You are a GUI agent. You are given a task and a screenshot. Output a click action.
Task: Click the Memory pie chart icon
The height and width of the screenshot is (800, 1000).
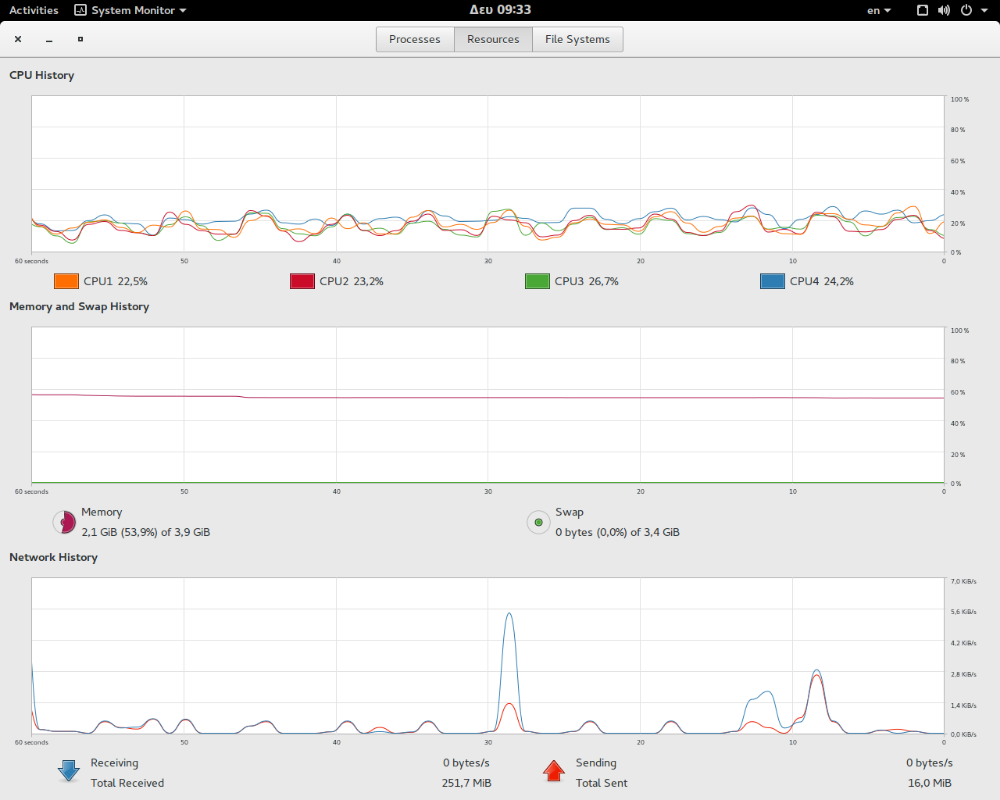click(64, 522)
